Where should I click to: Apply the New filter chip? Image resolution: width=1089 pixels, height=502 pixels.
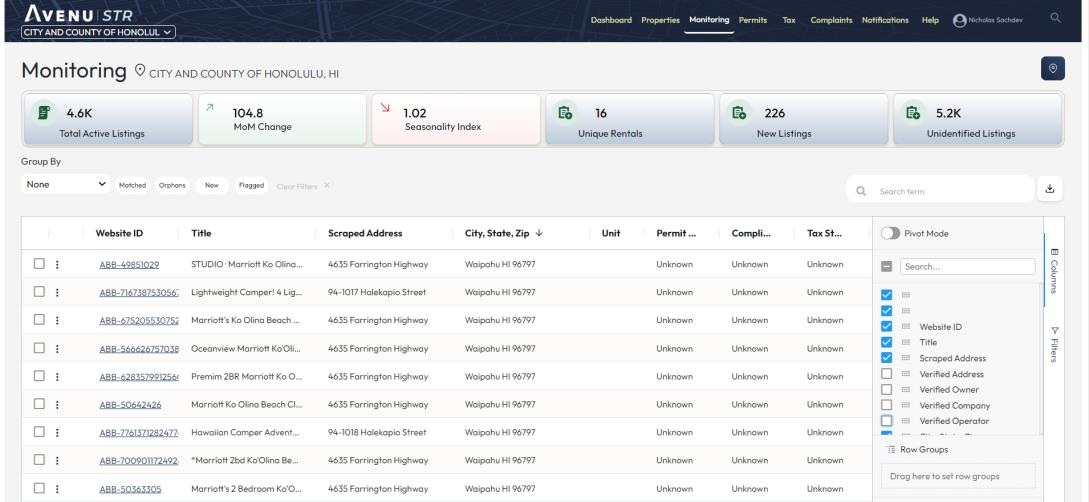click(212, 185)
